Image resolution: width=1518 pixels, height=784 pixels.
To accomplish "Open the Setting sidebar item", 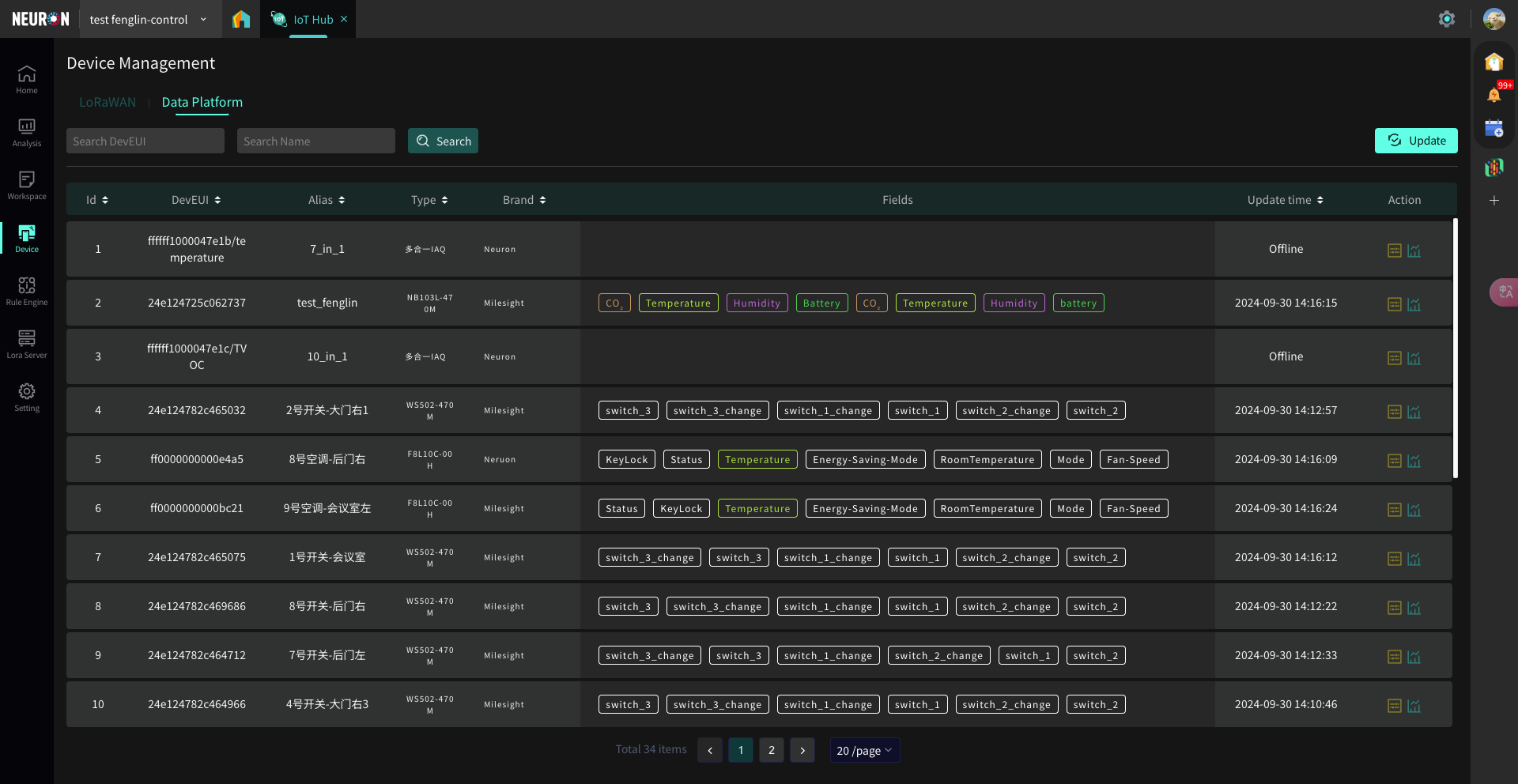I will (27, 397).
